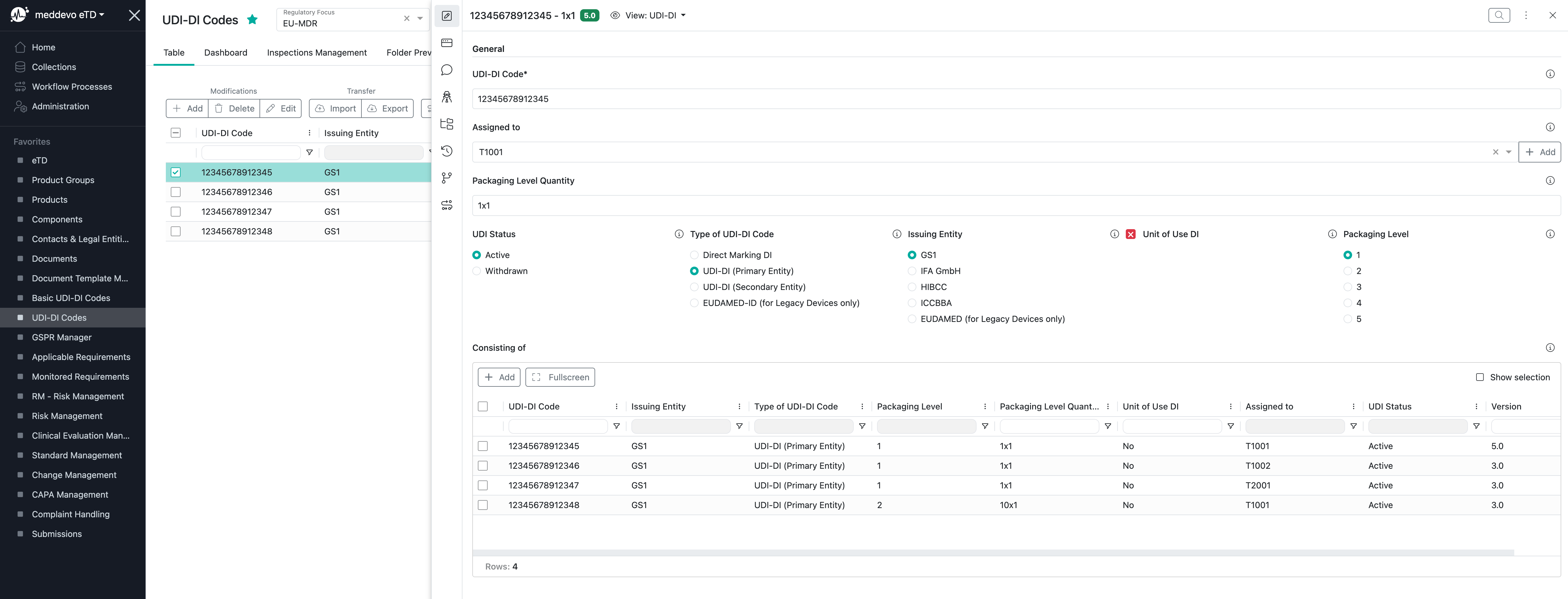The width and height of the screenshot is (1568, 599).
Task: Expand the Regulatory Focus EU-MDR dropdown
Action: 419,19
